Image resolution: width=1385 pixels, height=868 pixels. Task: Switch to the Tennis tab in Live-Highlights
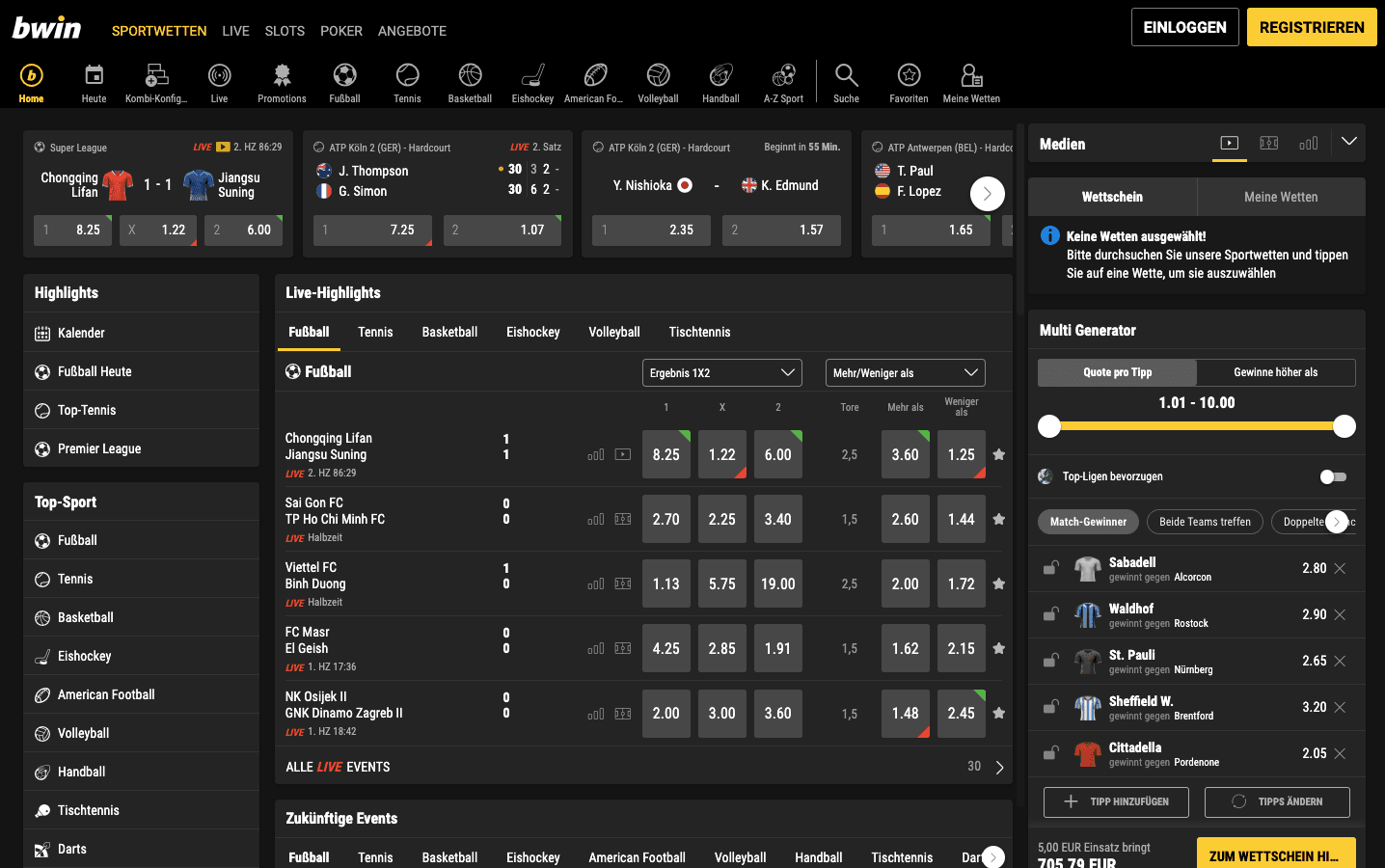tap(375, 332)
